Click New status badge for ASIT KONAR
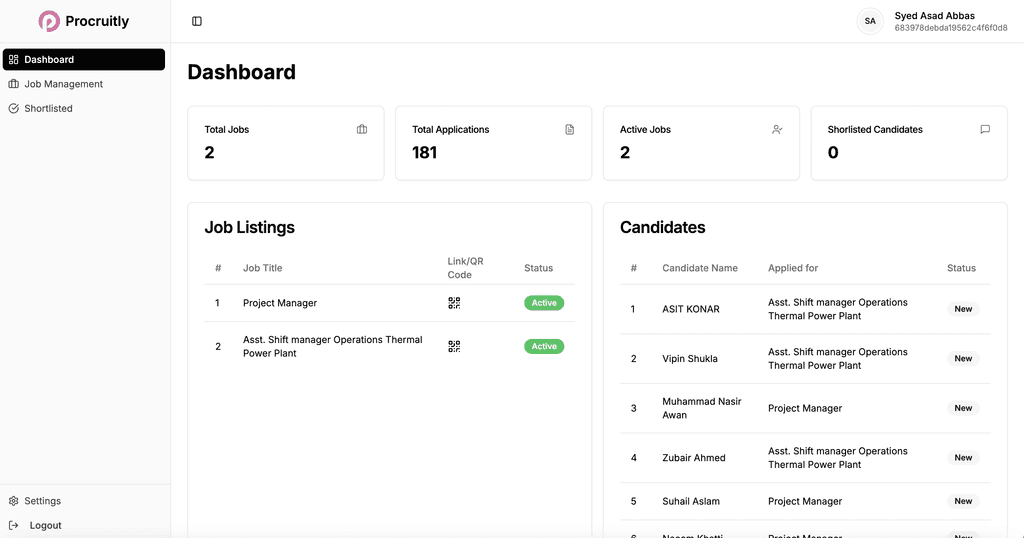The height and width of the screenshot is (538, 1024). coord(963,309)
